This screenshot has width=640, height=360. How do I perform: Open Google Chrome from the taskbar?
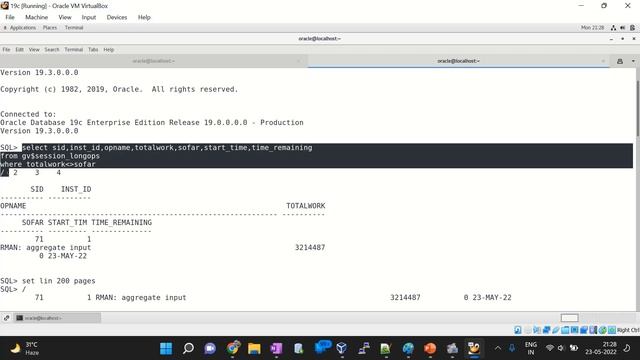233,348
